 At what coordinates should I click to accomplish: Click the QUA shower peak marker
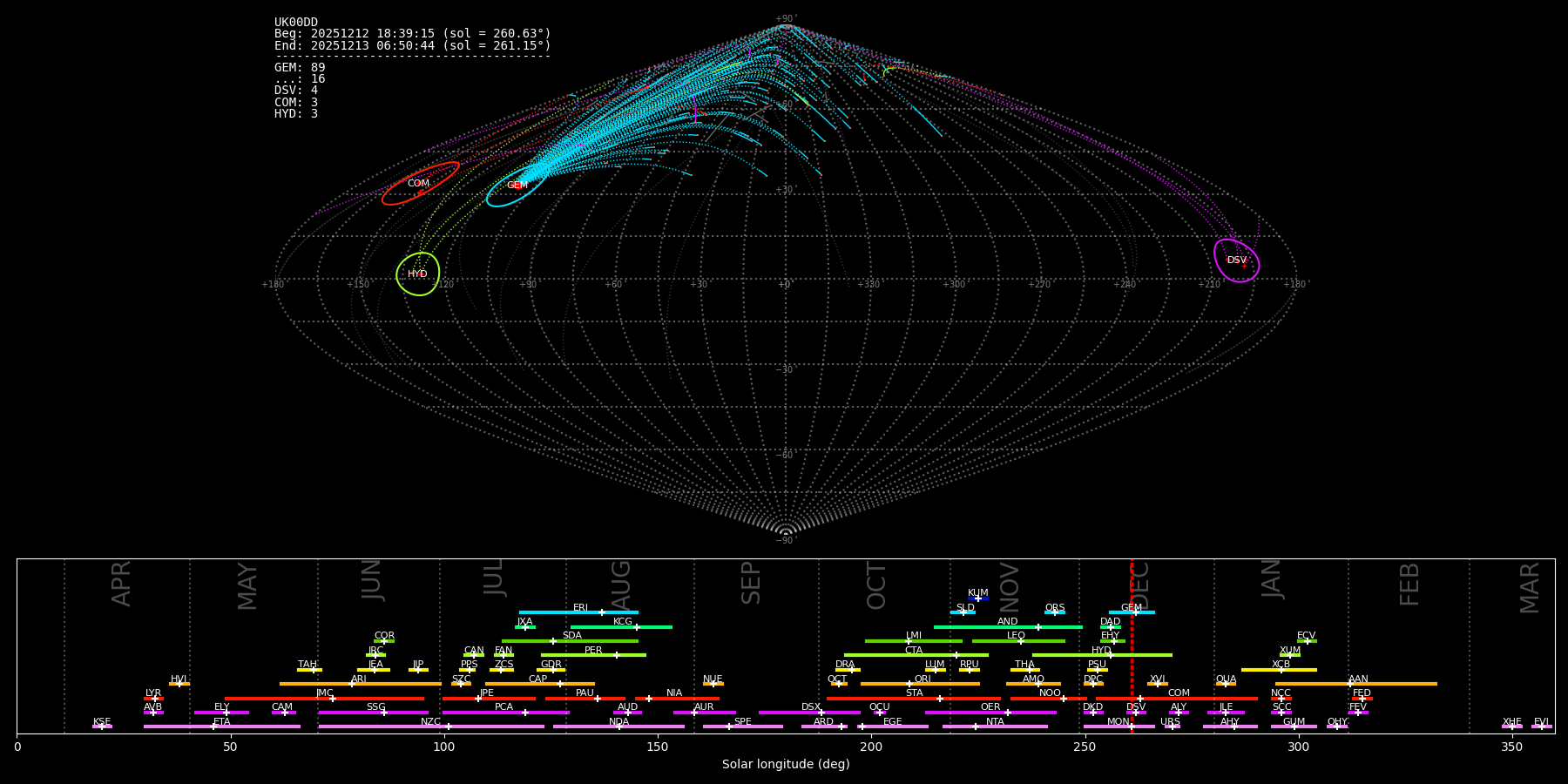(x=1226, y=684)
